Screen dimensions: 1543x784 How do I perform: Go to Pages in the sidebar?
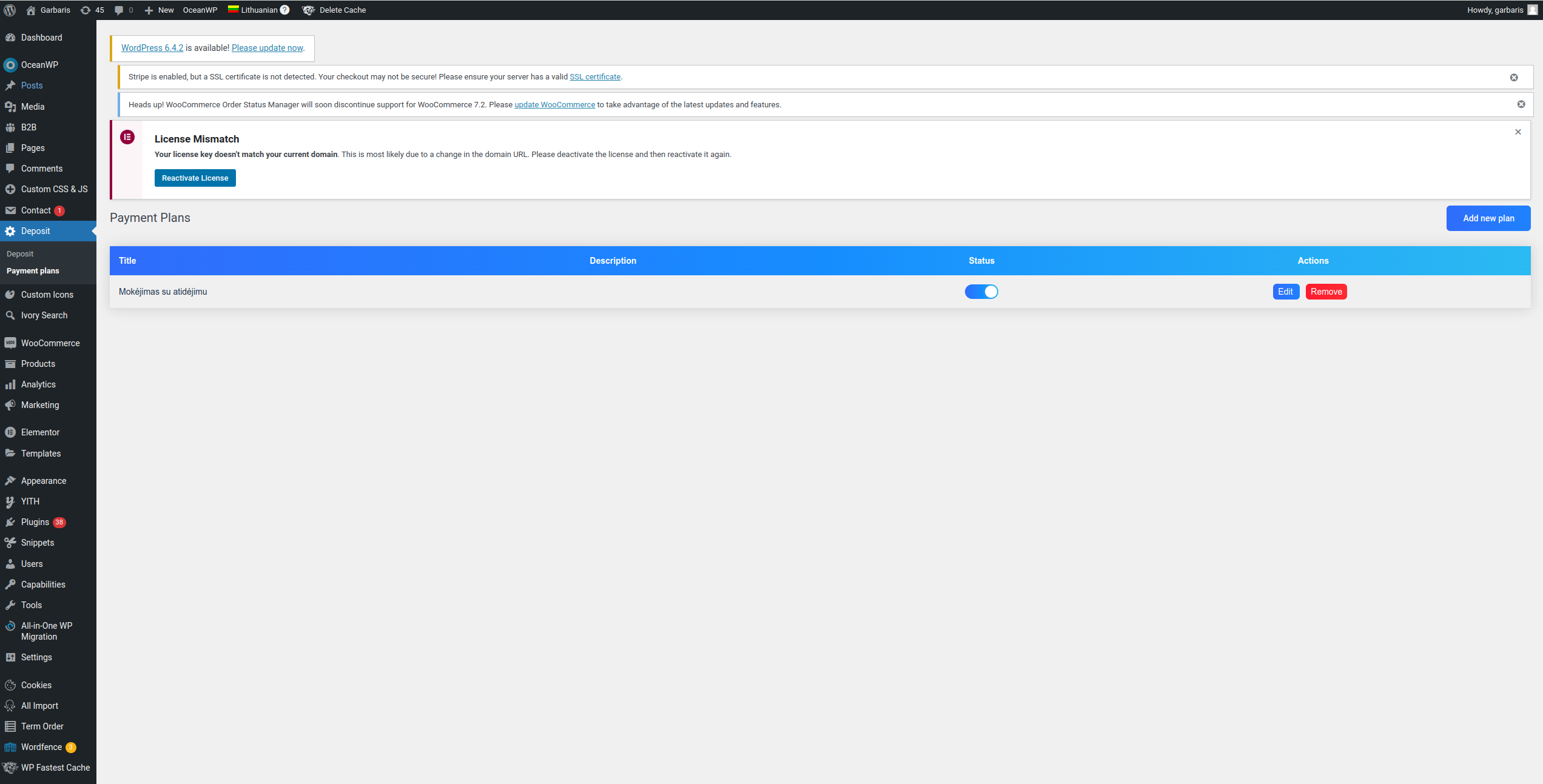[x=48, y=148]
